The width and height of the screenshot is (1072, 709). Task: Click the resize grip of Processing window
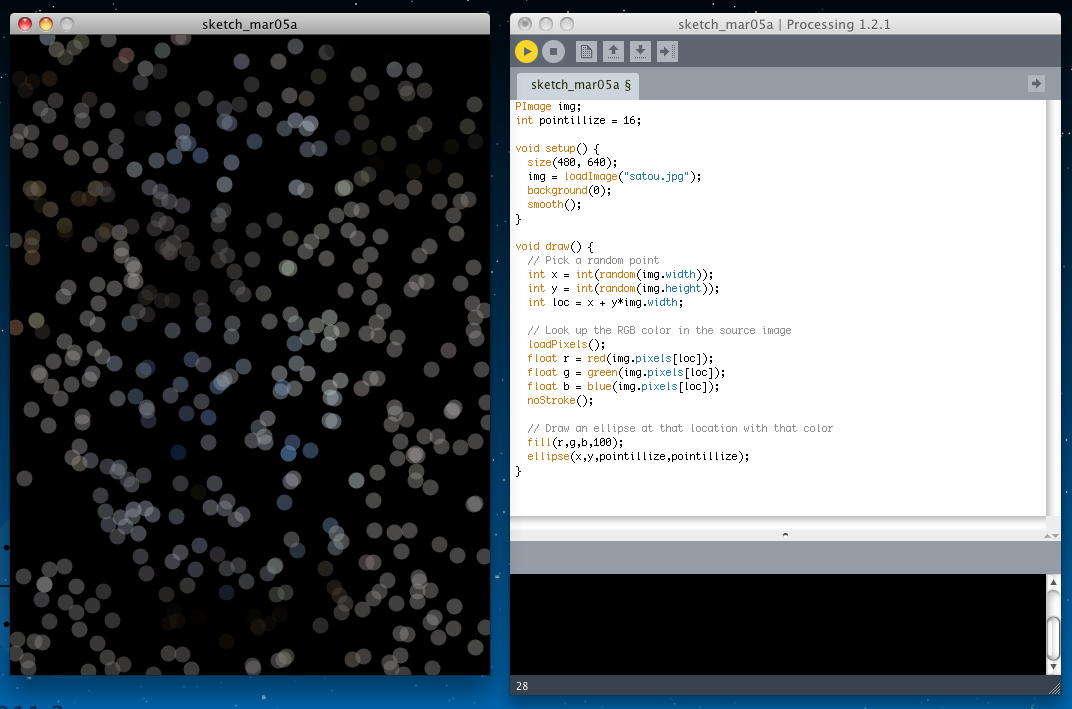coord(1054,686)
